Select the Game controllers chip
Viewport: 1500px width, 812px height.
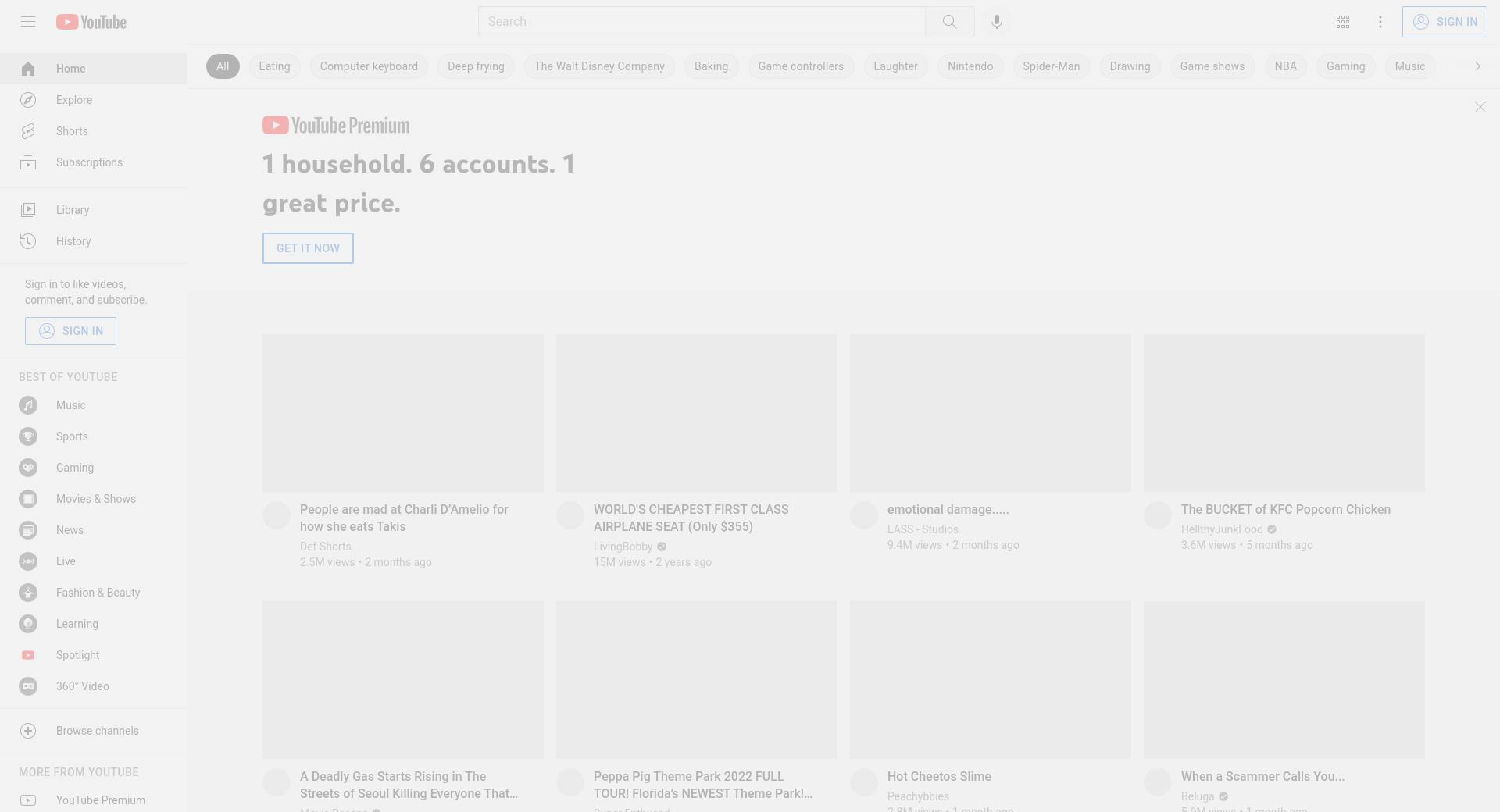point(801,66)
